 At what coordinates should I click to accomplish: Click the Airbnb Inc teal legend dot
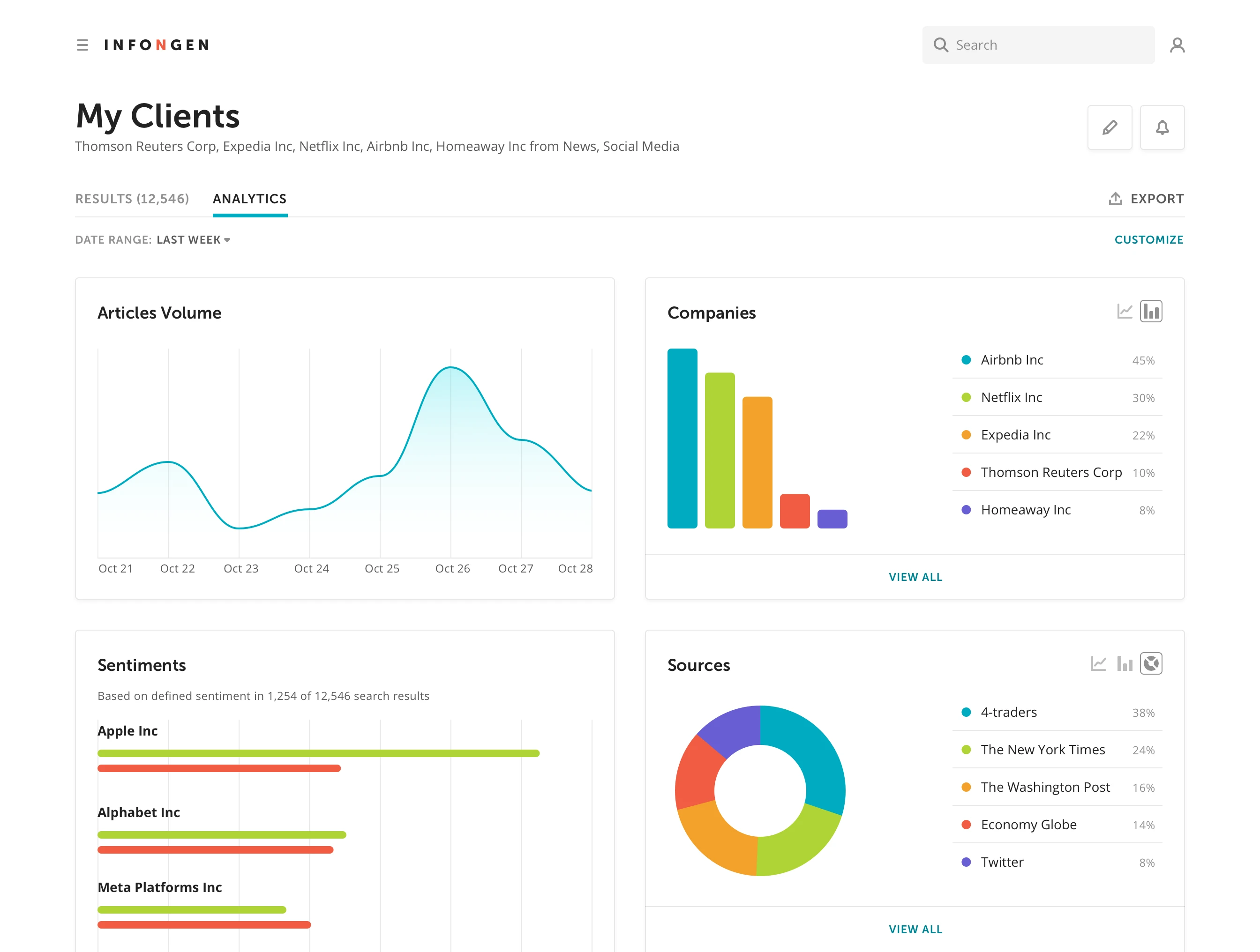pos(966,360)
